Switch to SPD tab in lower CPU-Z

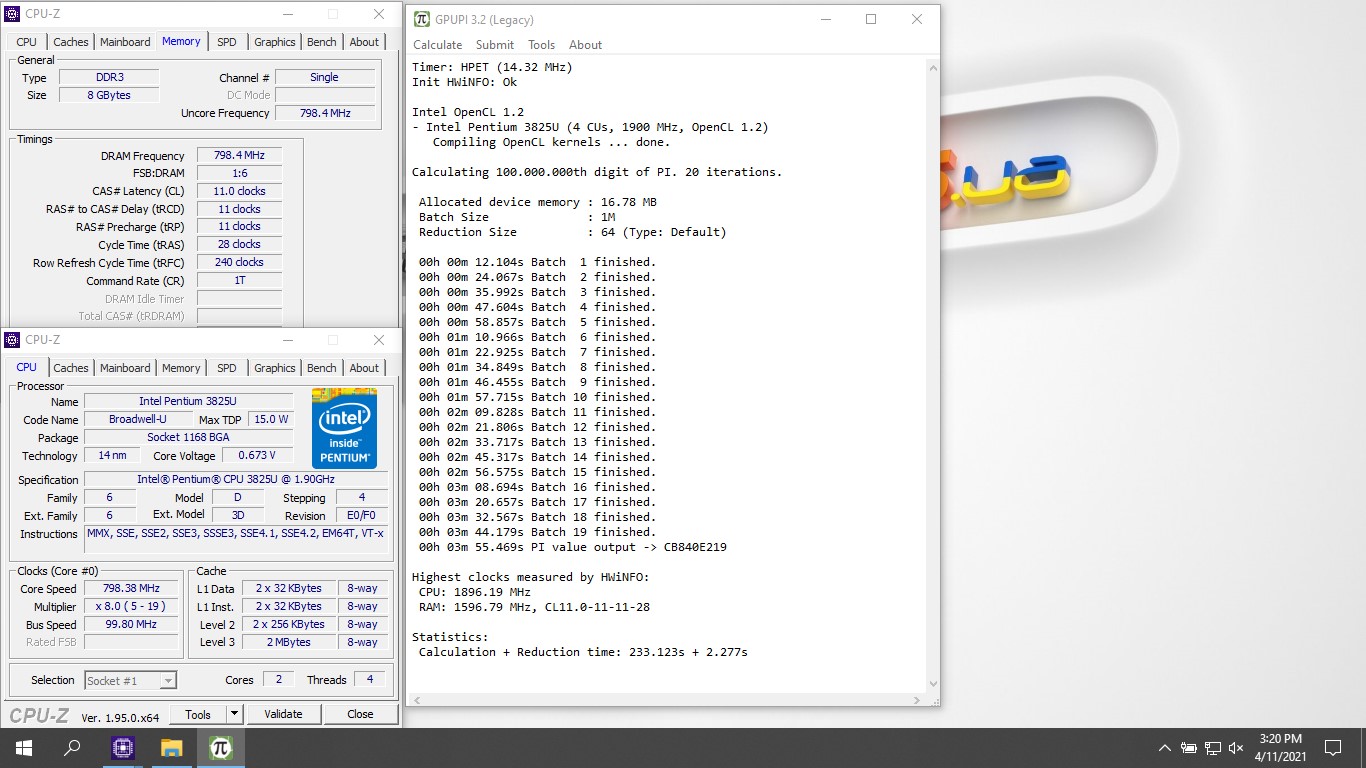[227, 368]
